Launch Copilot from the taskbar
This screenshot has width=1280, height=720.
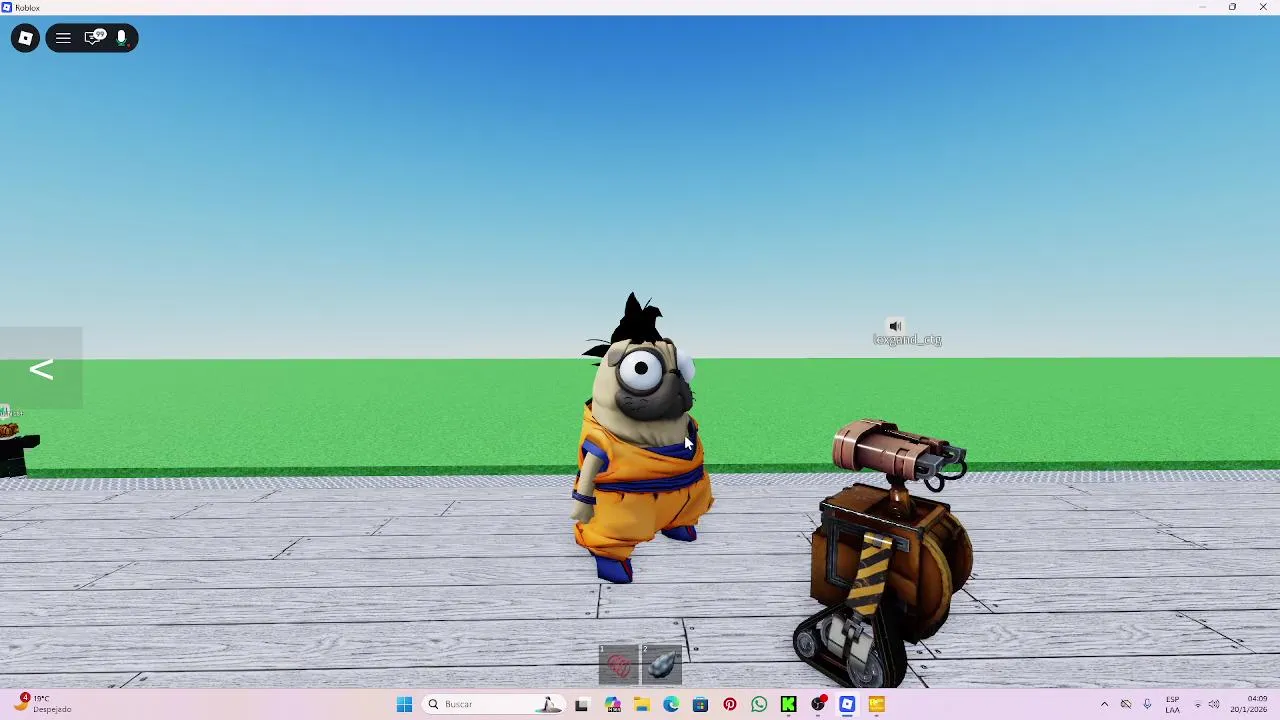tap(612, 704)
